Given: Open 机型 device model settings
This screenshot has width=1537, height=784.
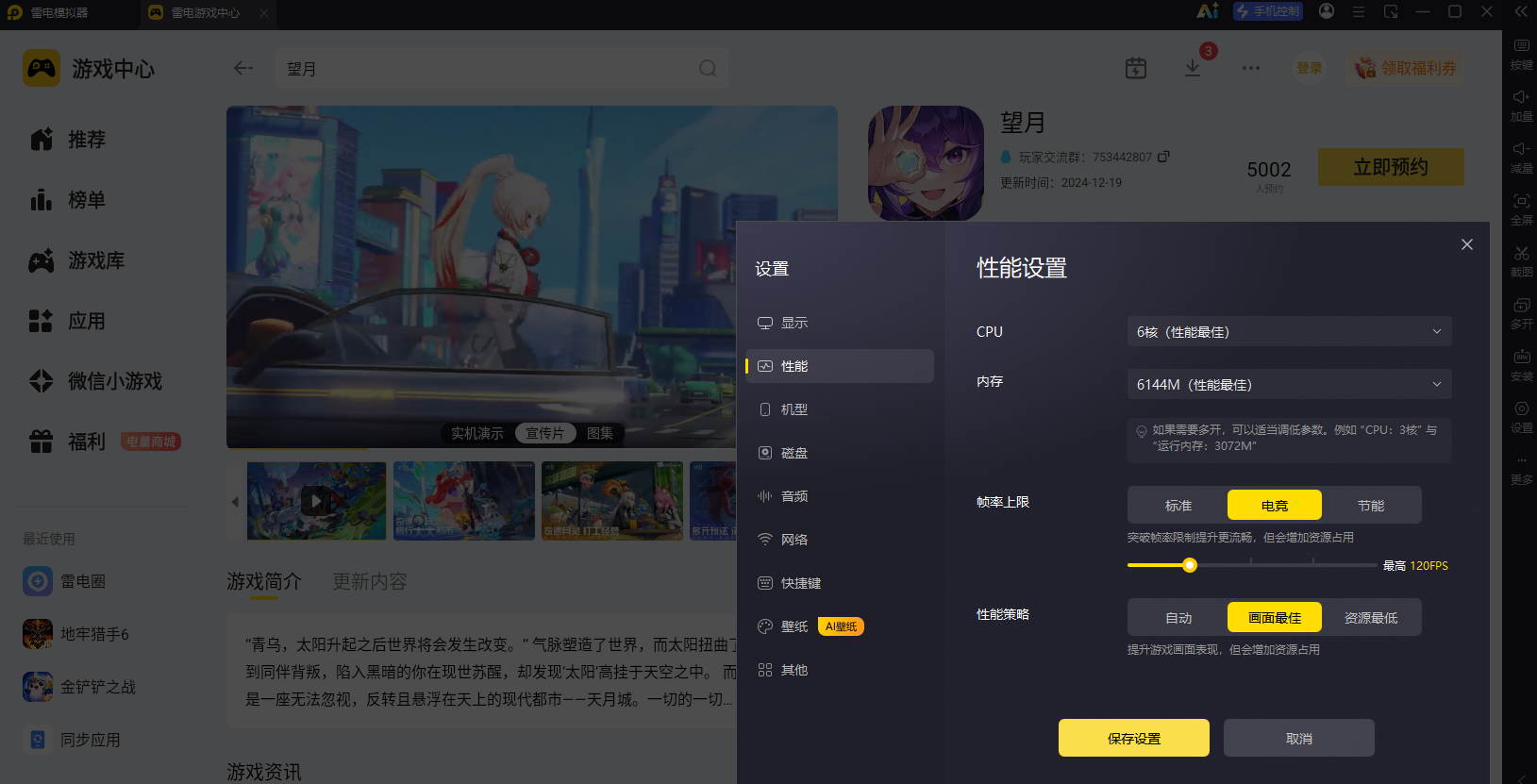Looking at the screenshot, I should (x=840, y=409).
